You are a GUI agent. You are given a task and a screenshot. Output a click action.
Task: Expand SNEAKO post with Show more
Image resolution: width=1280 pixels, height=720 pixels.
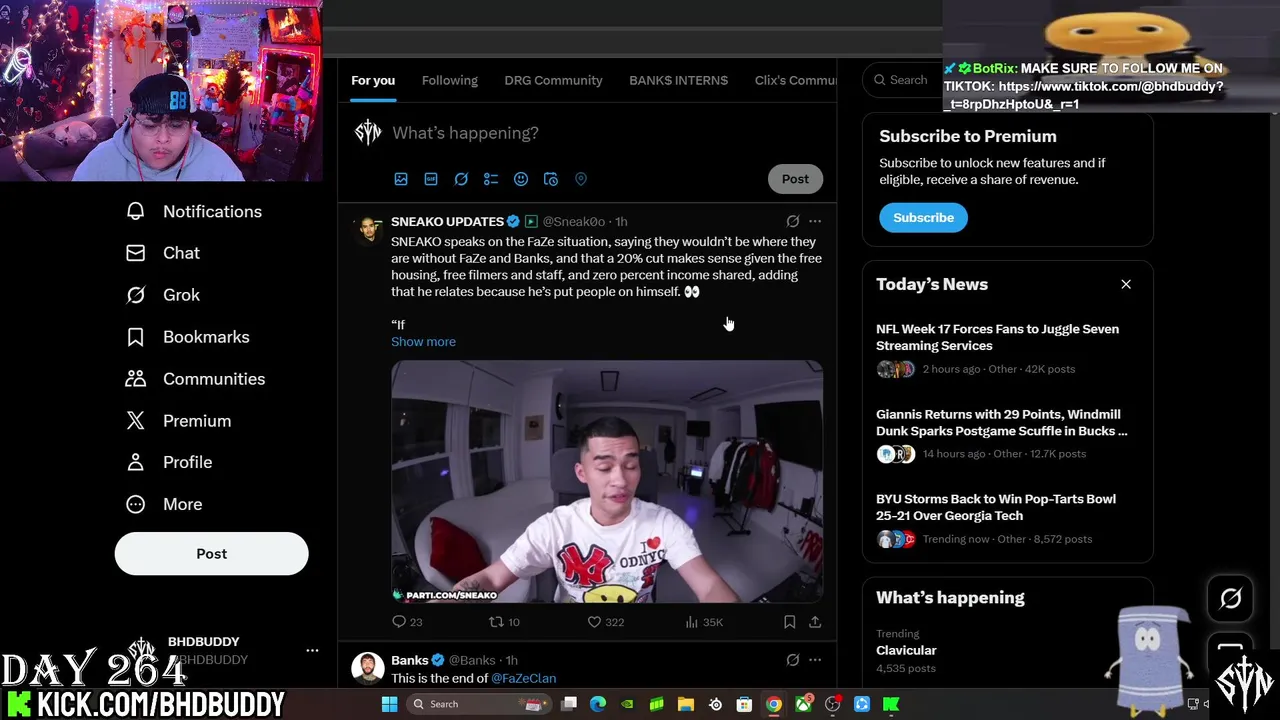point(423,342)
